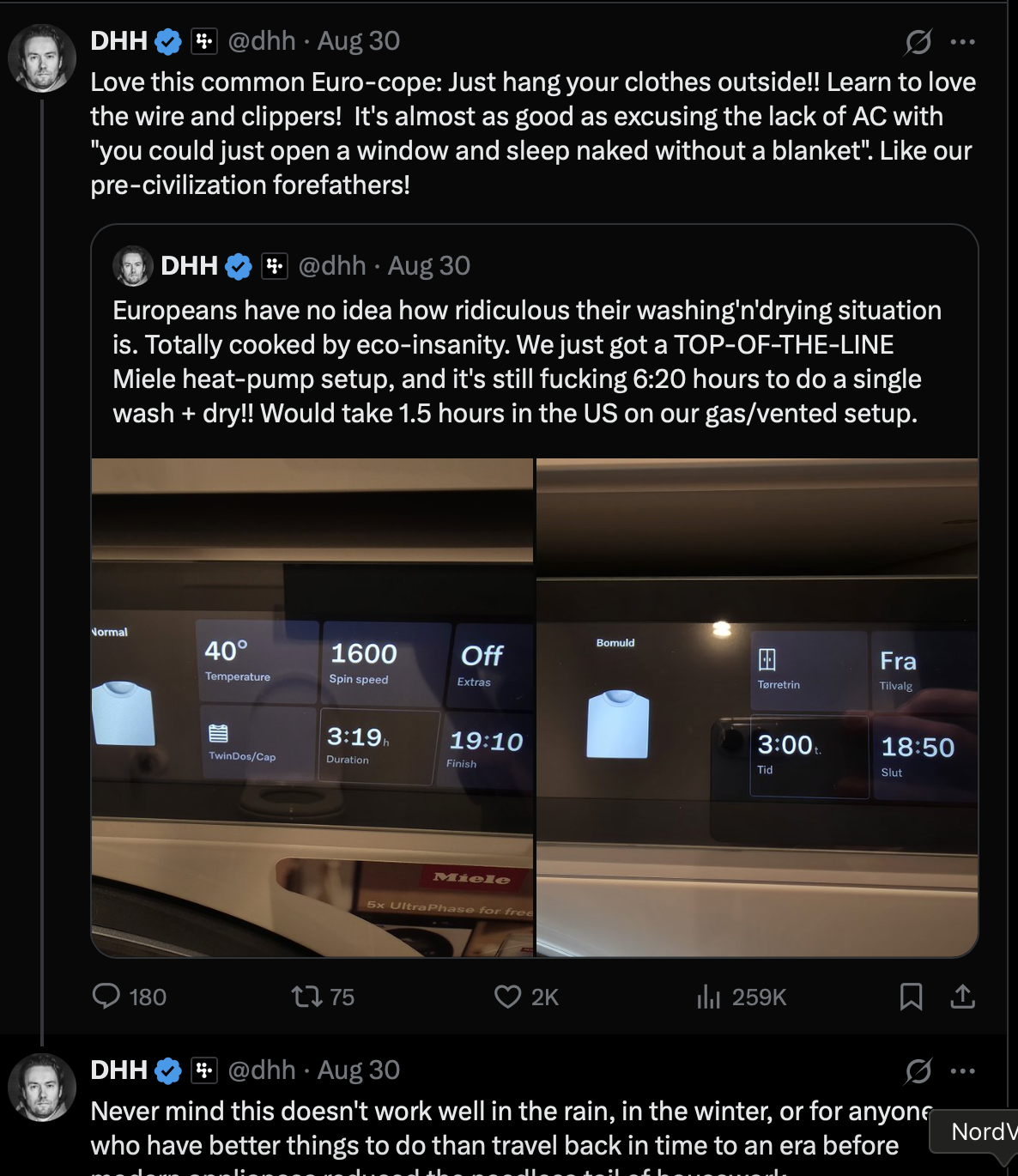Reply to the first DHH tweet
Screen dimensions: 1018x1176
click(106, 996)
